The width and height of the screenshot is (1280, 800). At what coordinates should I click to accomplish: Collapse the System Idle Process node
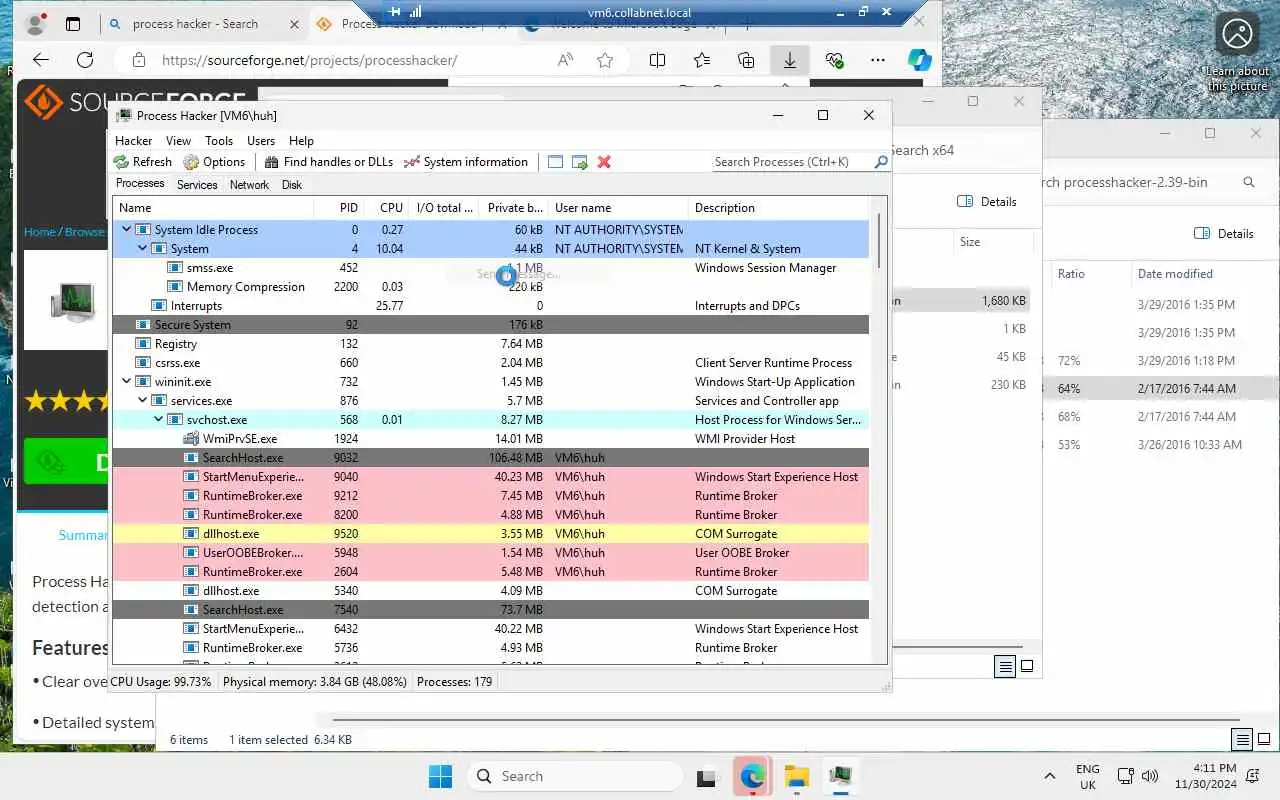click(126, 230)
